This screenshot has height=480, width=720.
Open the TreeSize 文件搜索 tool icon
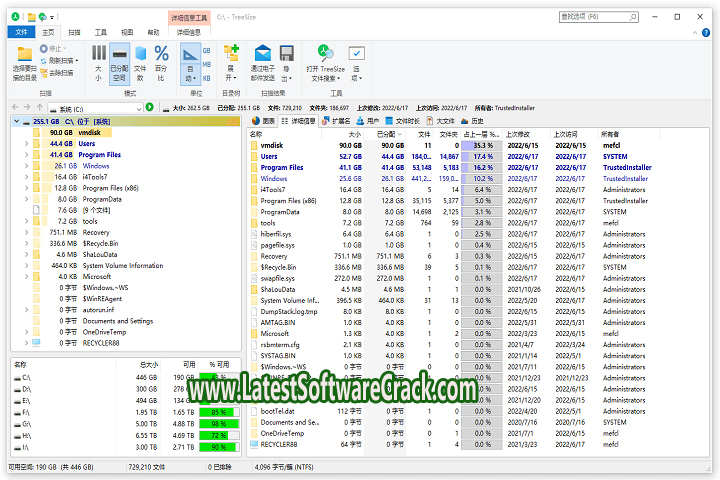pyautogui.click(x=325, y=53)
